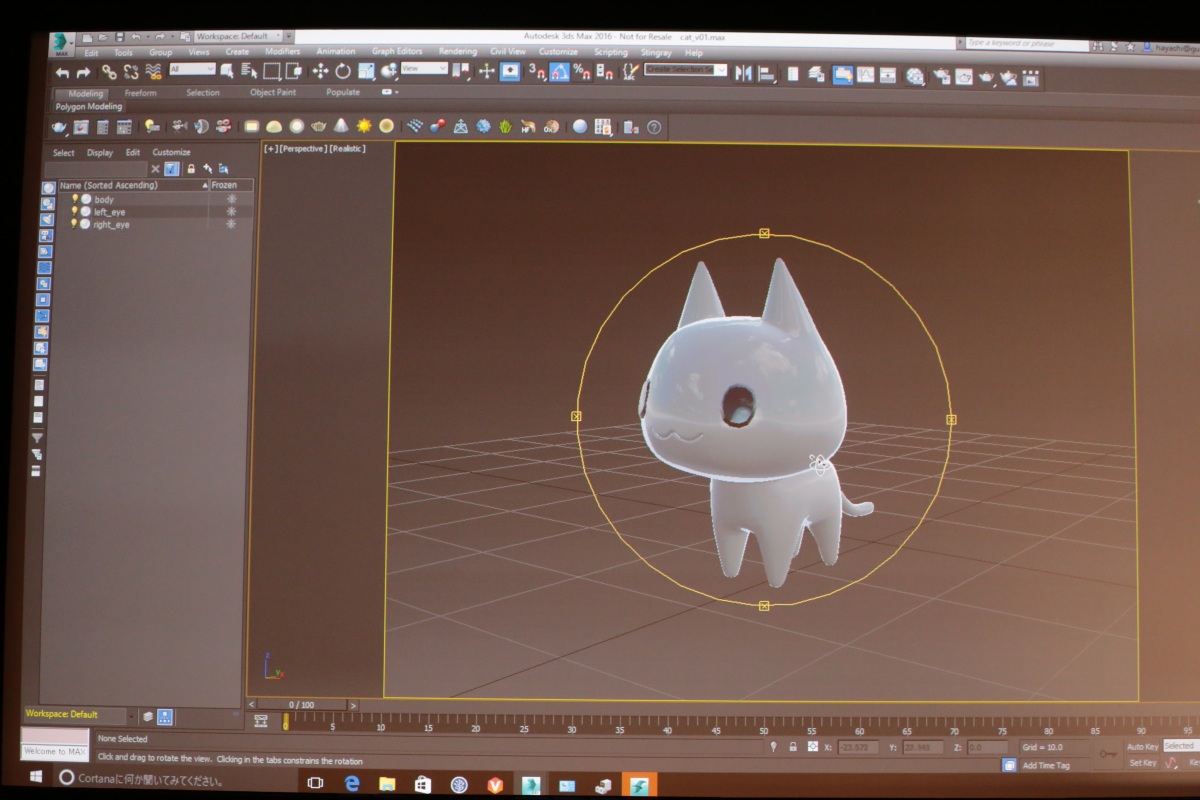1200x800 pixels.
Task: Click the [Perspective] viewport label
Action: (304, 149)
